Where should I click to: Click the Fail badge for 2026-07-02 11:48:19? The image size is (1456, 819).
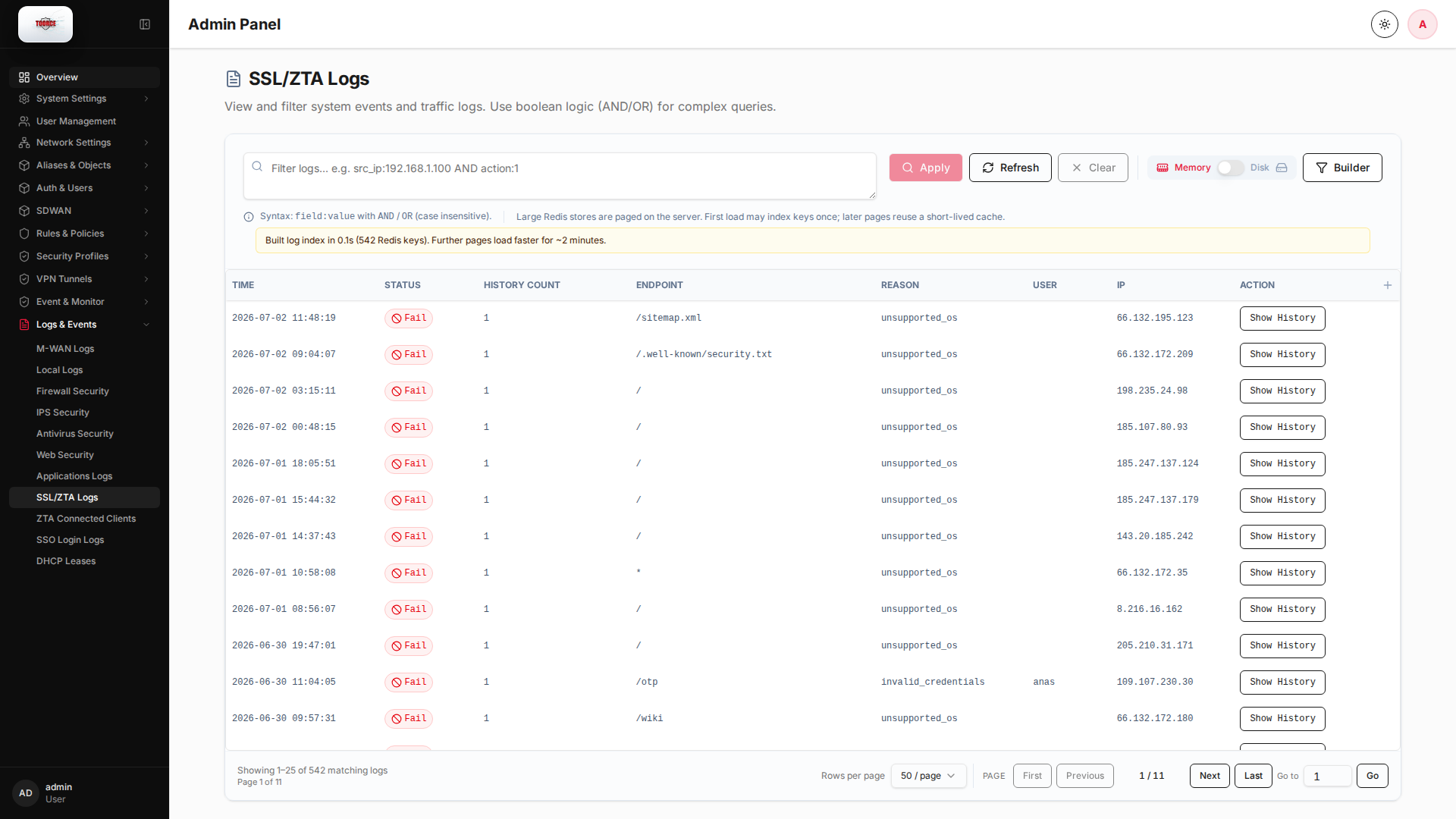[409, 318]
